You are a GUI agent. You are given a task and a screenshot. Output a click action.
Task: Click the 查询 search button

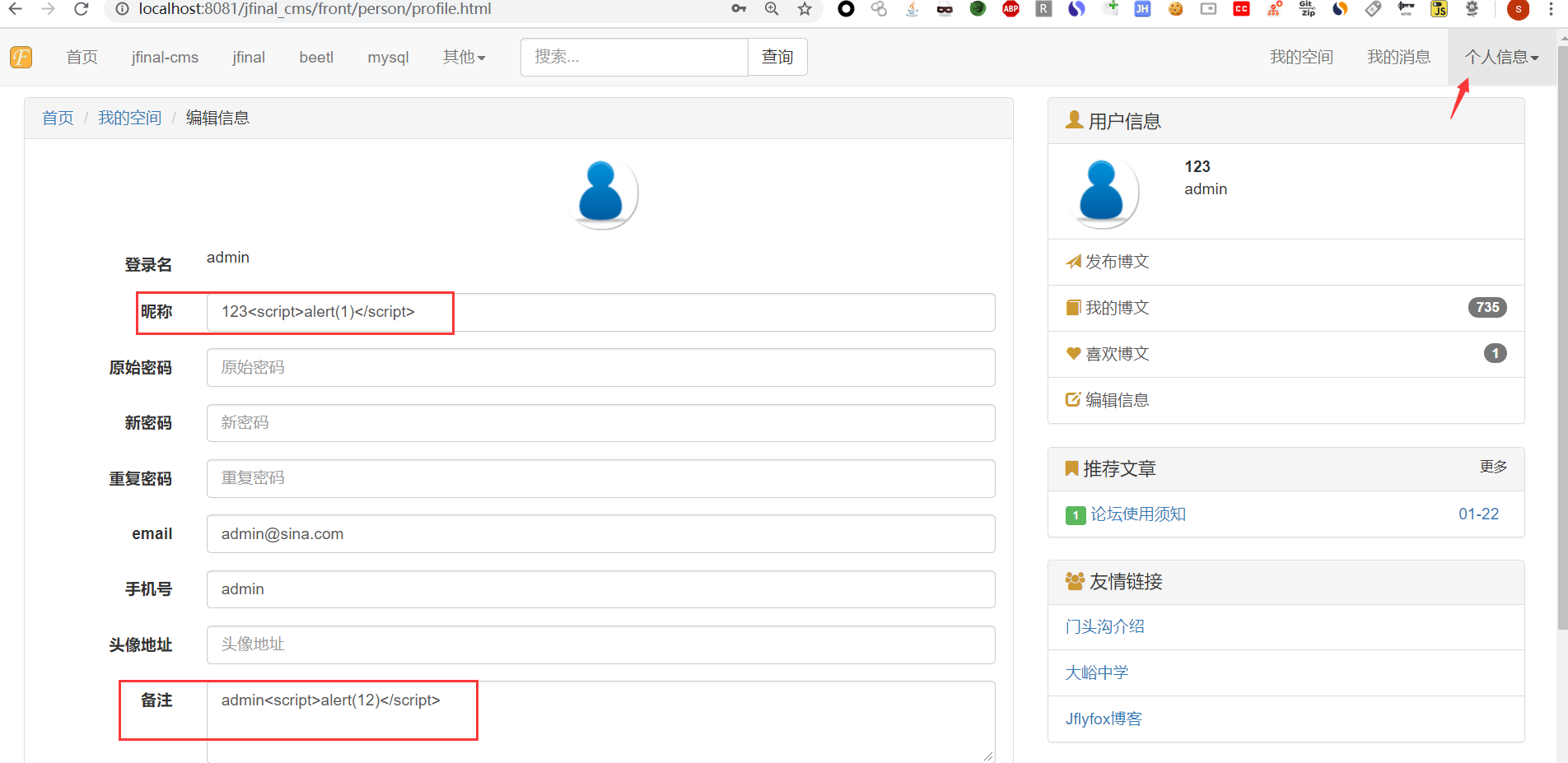777,57
